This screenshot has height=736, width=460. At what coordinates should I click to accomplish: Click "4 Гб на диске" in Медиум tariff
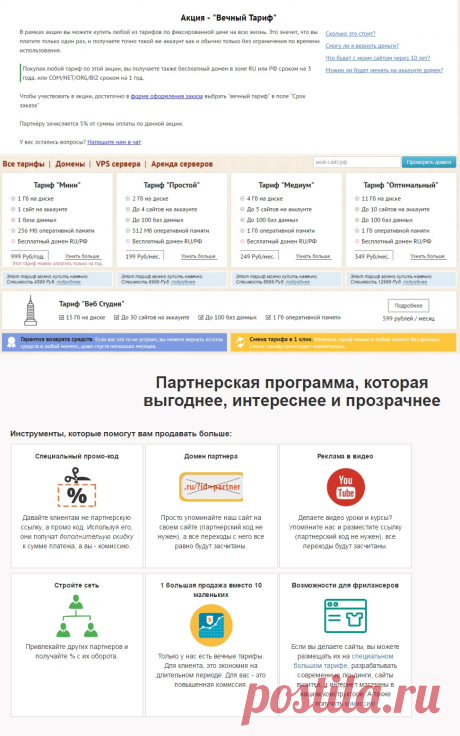tap(265, 199)
